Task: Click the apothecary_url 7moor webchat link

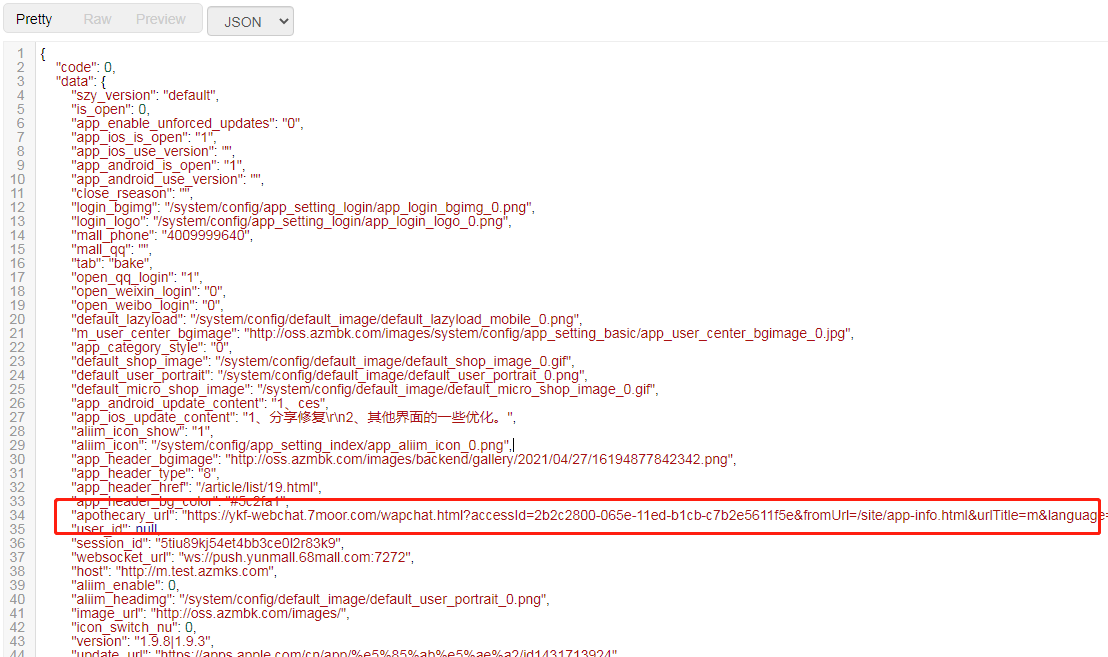Action: (640, 515)
